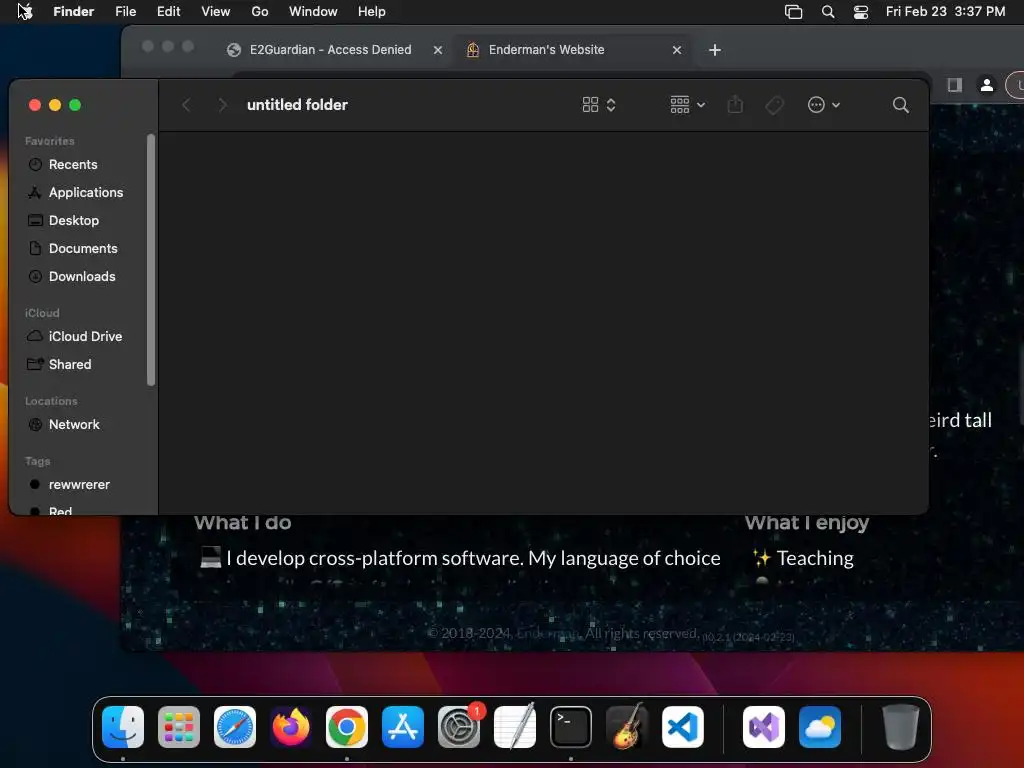Open the Finder view mode switcher
The height and width of the screenshot is (768, 1024).
pyautogui.click(x=599, y=105)
